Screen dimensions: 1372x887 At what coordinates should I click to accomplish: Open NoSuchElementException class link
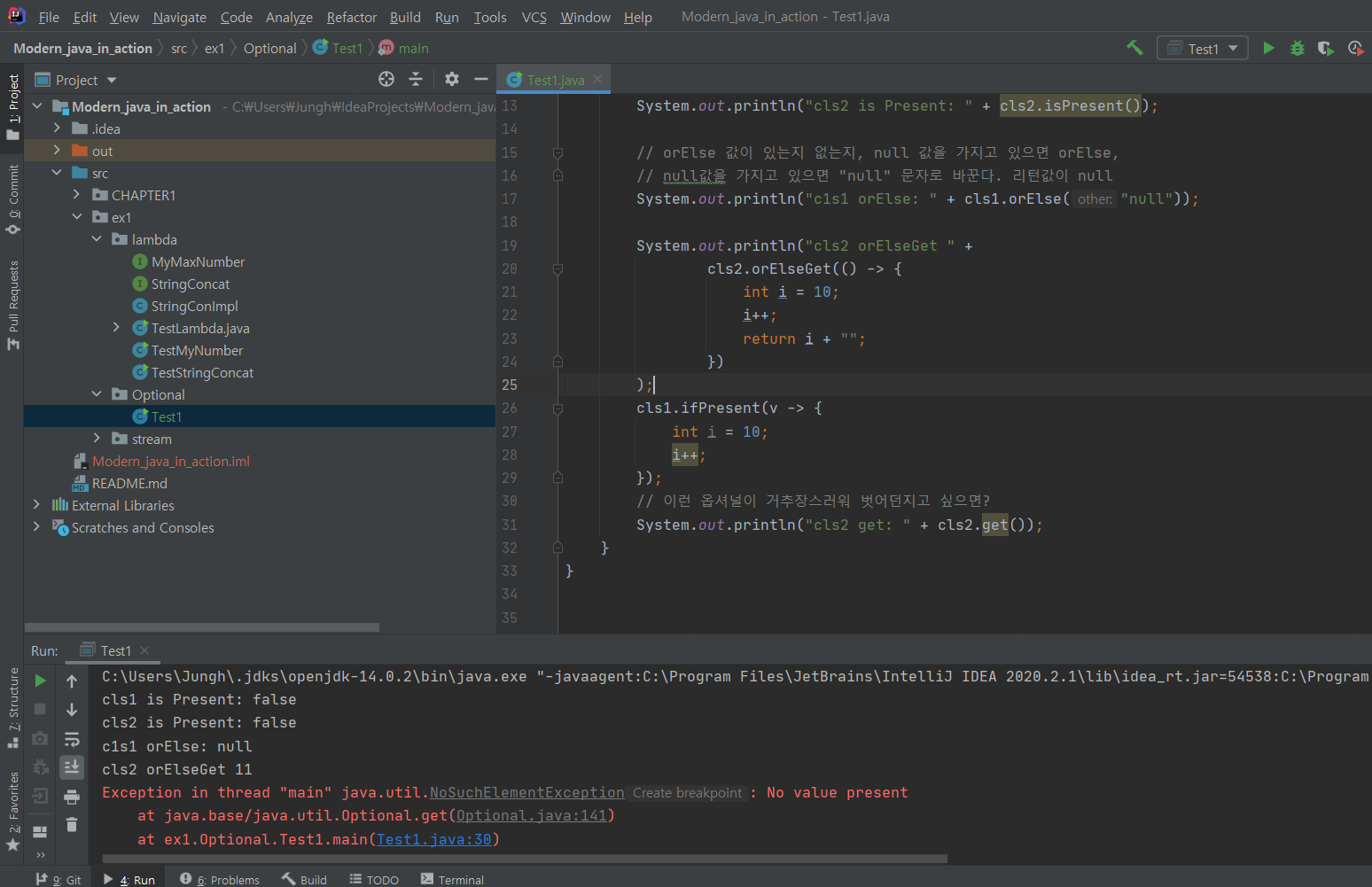pyautogui.click(x=526, y=793)
